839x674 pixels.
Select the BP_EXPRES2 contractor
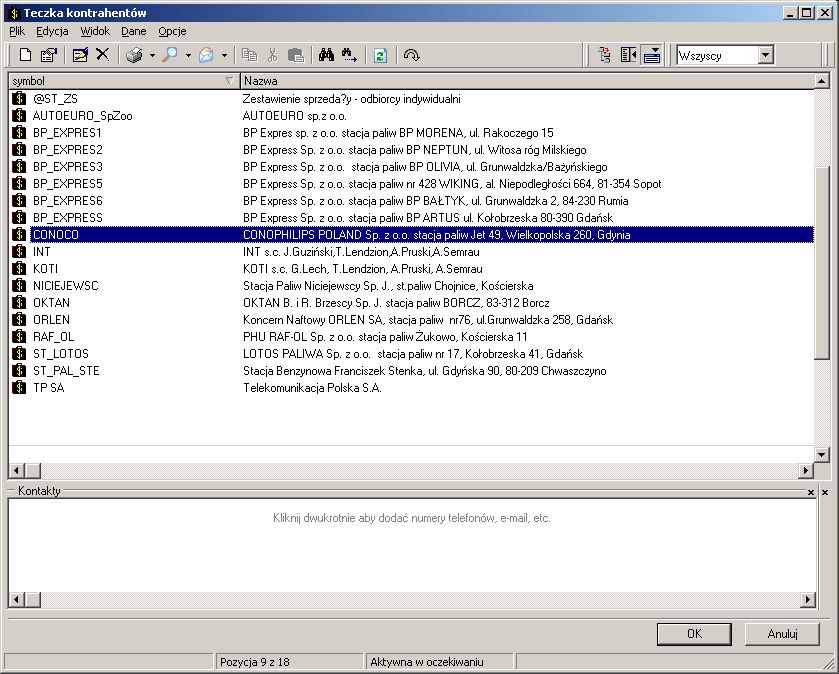point(411,150)
